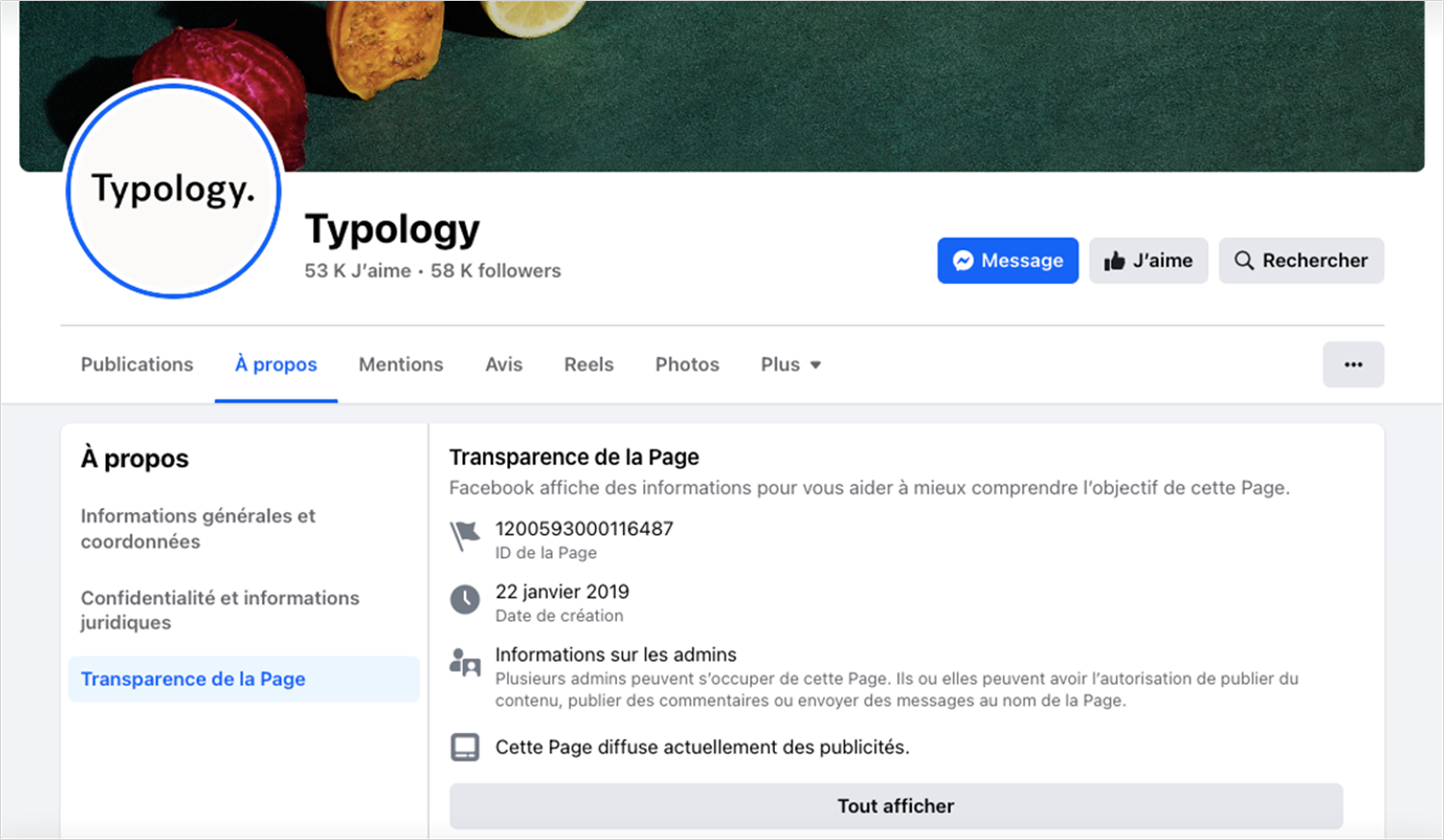1444x840 pixels.
Task: Click the Transparence de la Page heading
Action: point(574,457)
